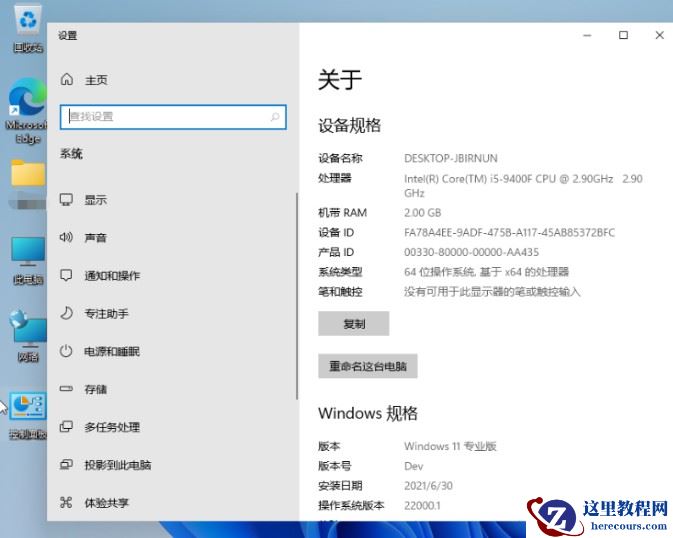
Task: Click device ID starting FA78A4EE
Action: click(509, 232)
